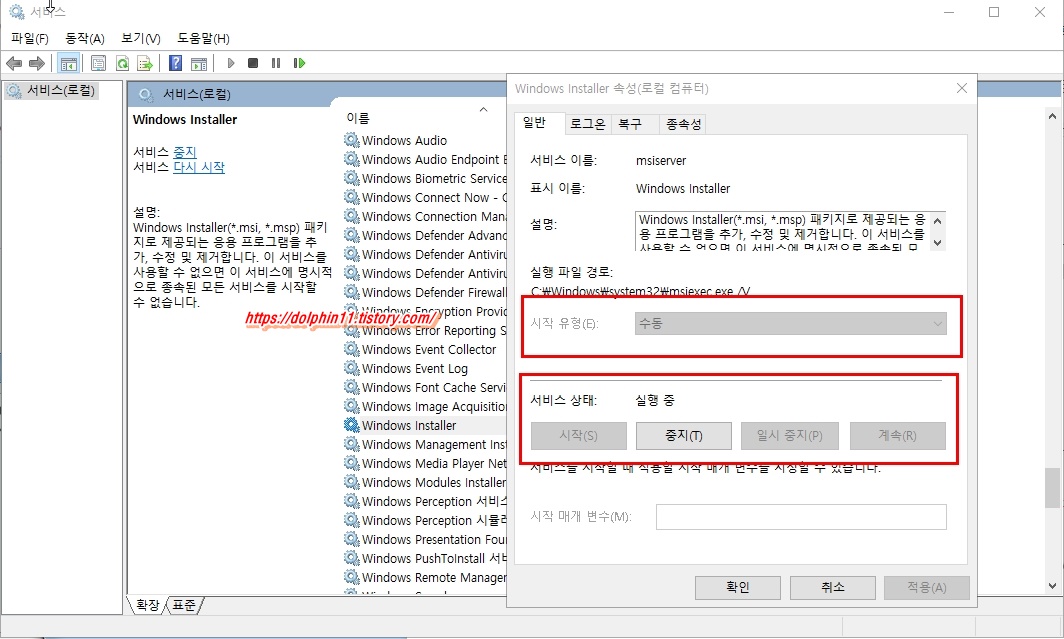Screen dimensions: 1064x639
Task: Open the 보기(V) menu
Action: (x=140, y=38)
